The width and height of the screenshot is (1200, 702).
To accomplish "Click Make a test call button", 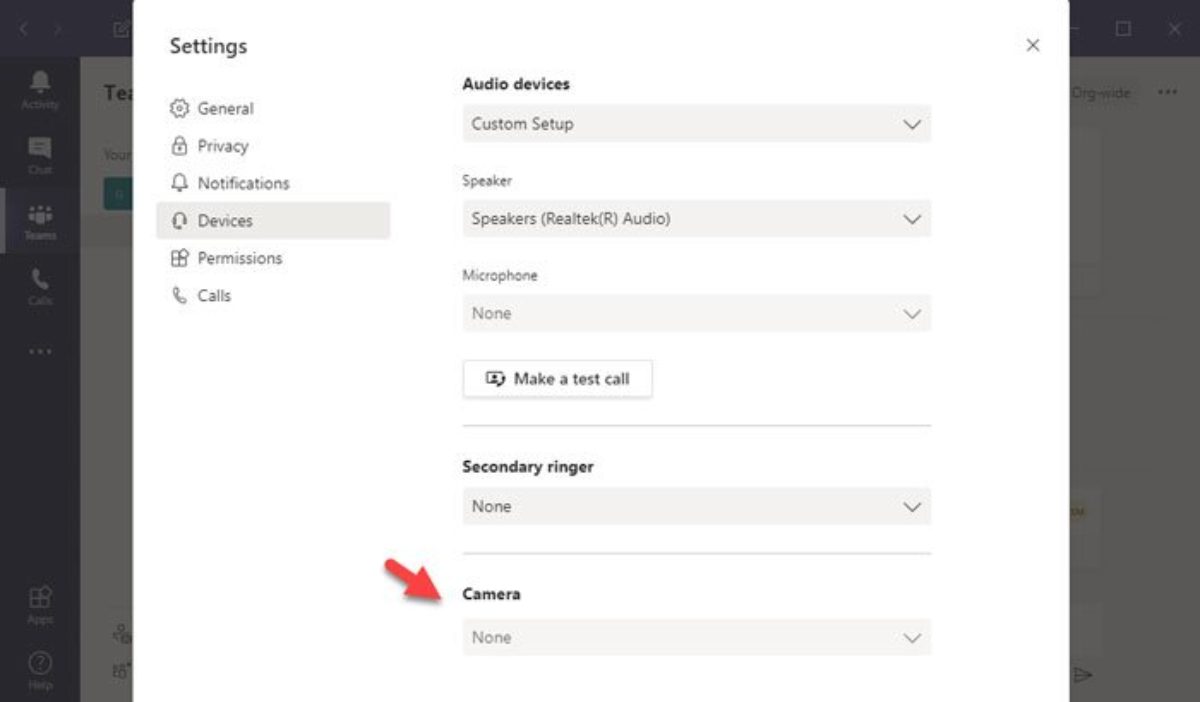I will (x=557, y=379).
